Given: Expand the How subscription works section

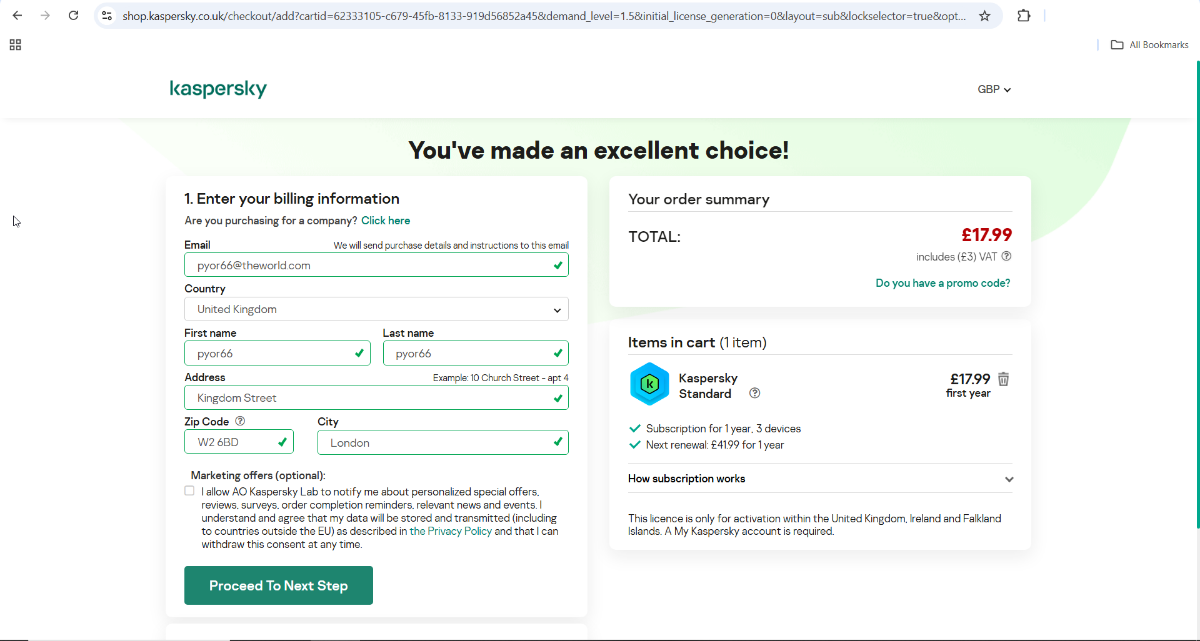Looking at the screenshot, I should pyautogui.click(x=820, y=479).
